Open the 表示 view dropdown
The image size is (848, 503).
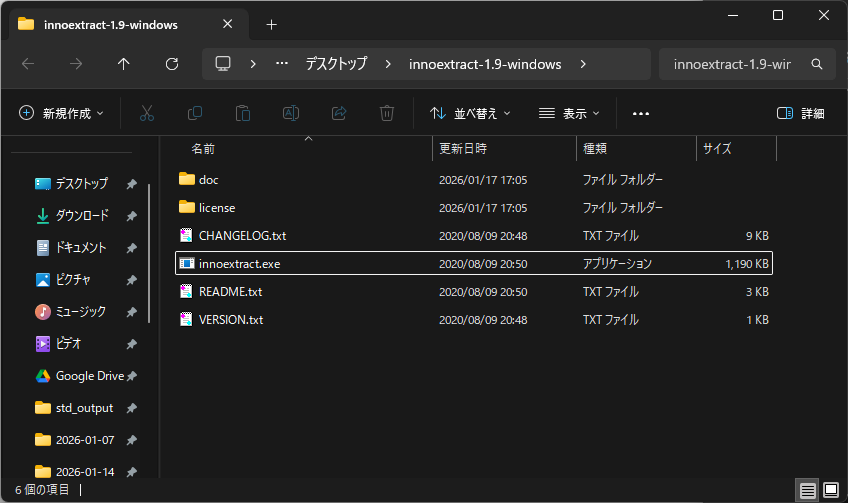tap(569, 113)
